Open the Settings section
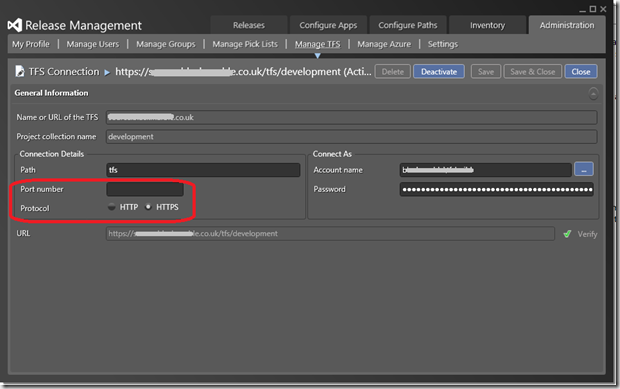The width and height of the screenshot is (620, 389). (x=443, y=44)
